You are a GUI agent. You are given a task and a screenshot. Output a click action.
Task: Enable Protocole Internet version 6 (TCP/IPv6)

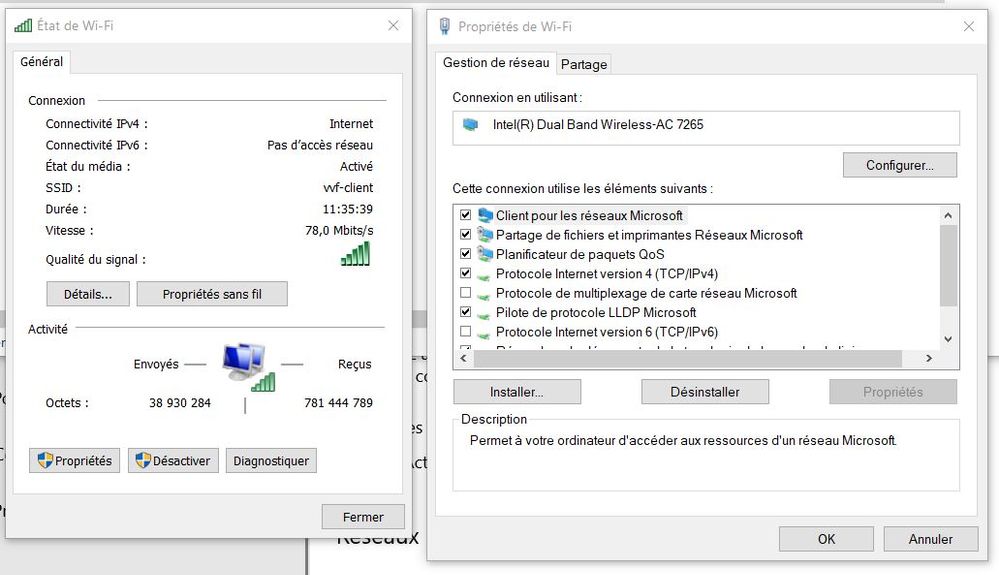click(466, 331)
